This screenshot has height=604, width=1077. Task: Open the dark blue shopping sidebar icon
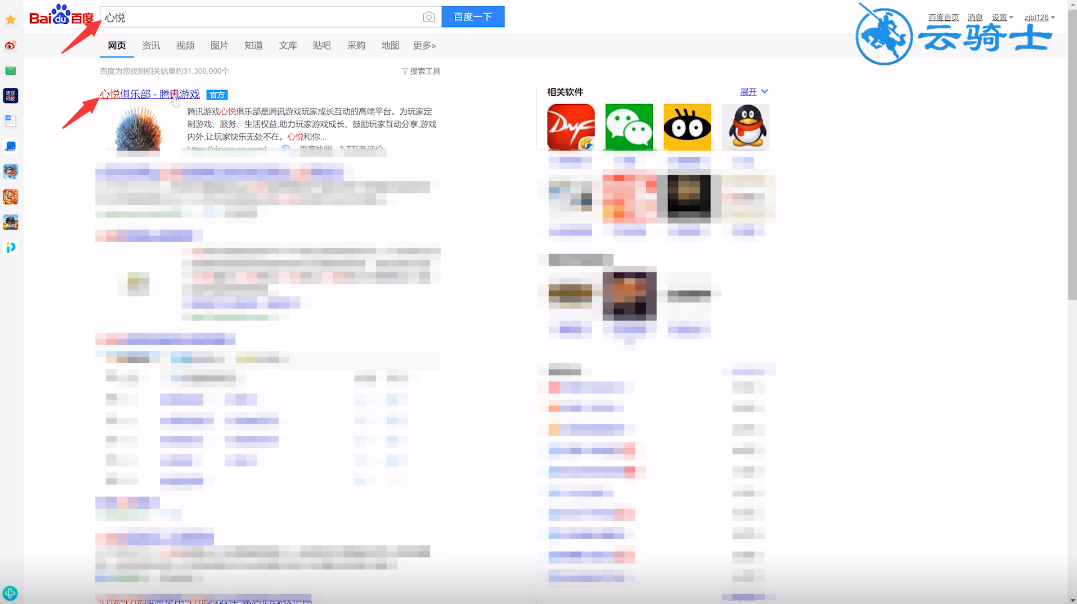click(x=10, y=96)
